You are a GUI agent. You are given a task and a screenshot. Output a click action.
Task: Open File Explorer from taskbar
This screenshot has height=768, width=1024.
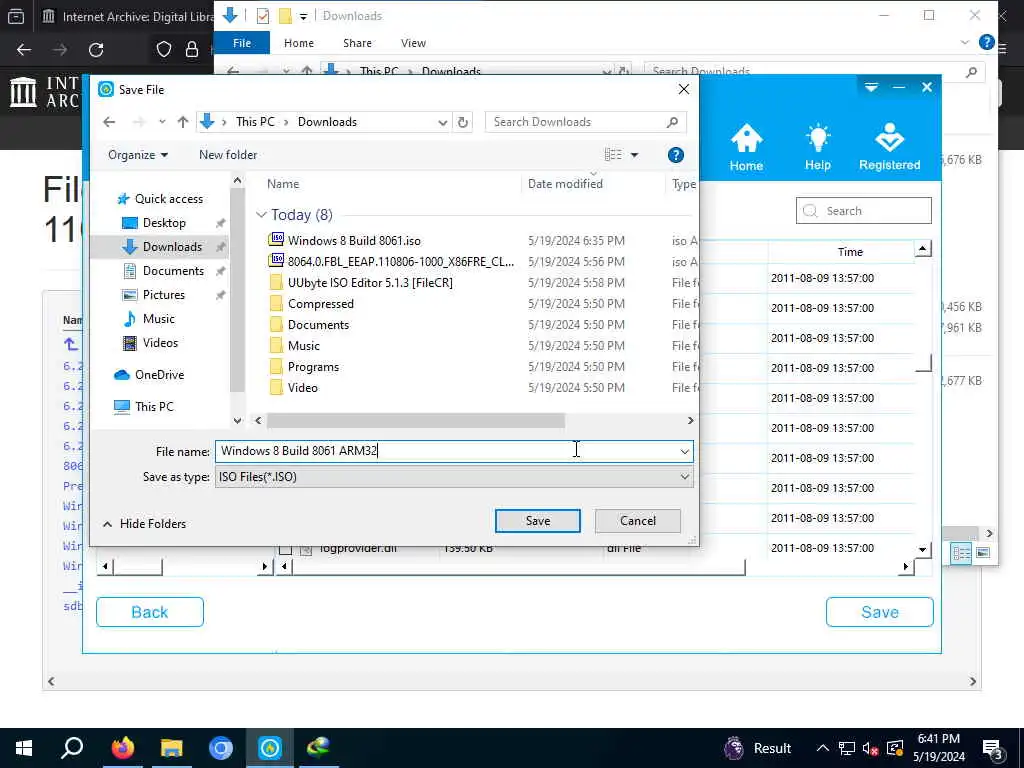[x=172, y=748]
